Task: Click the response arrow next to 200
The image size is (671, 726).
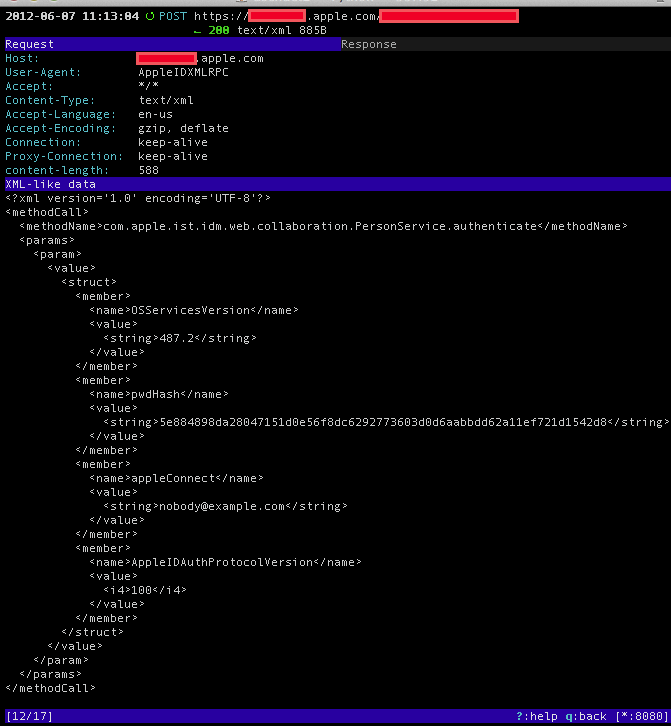Action: (x=198, y=30)
